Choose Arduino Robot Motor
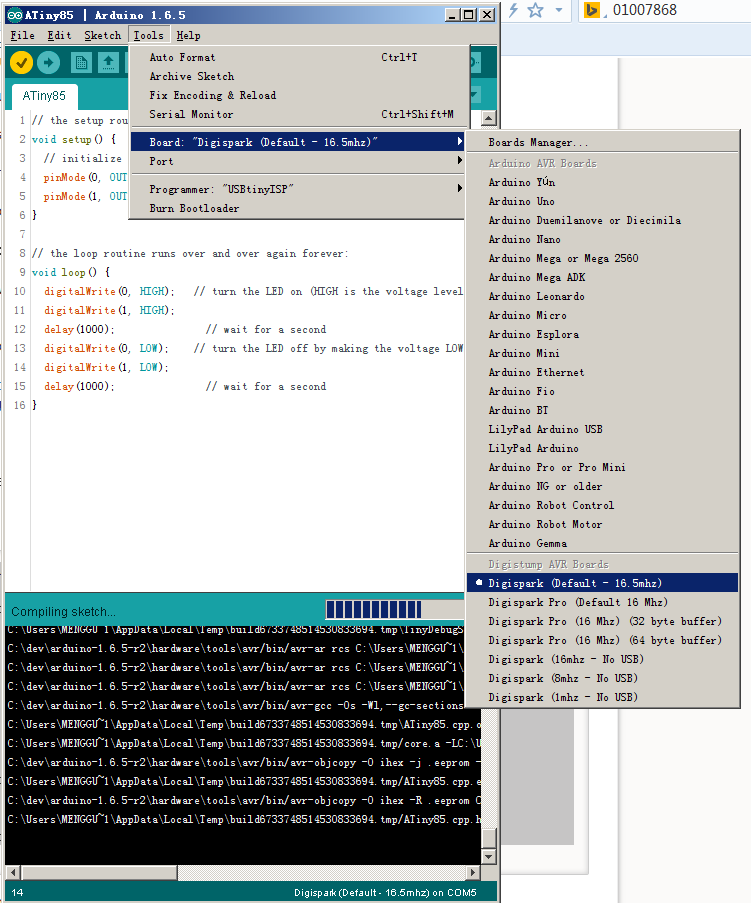The image size is (751, 903). pyautogui.click(x=602, y=524)
